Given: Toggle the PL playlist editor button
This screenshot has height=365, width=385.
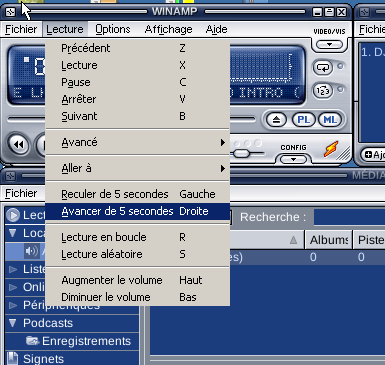Looking at the screenshot, I should 303,120.
